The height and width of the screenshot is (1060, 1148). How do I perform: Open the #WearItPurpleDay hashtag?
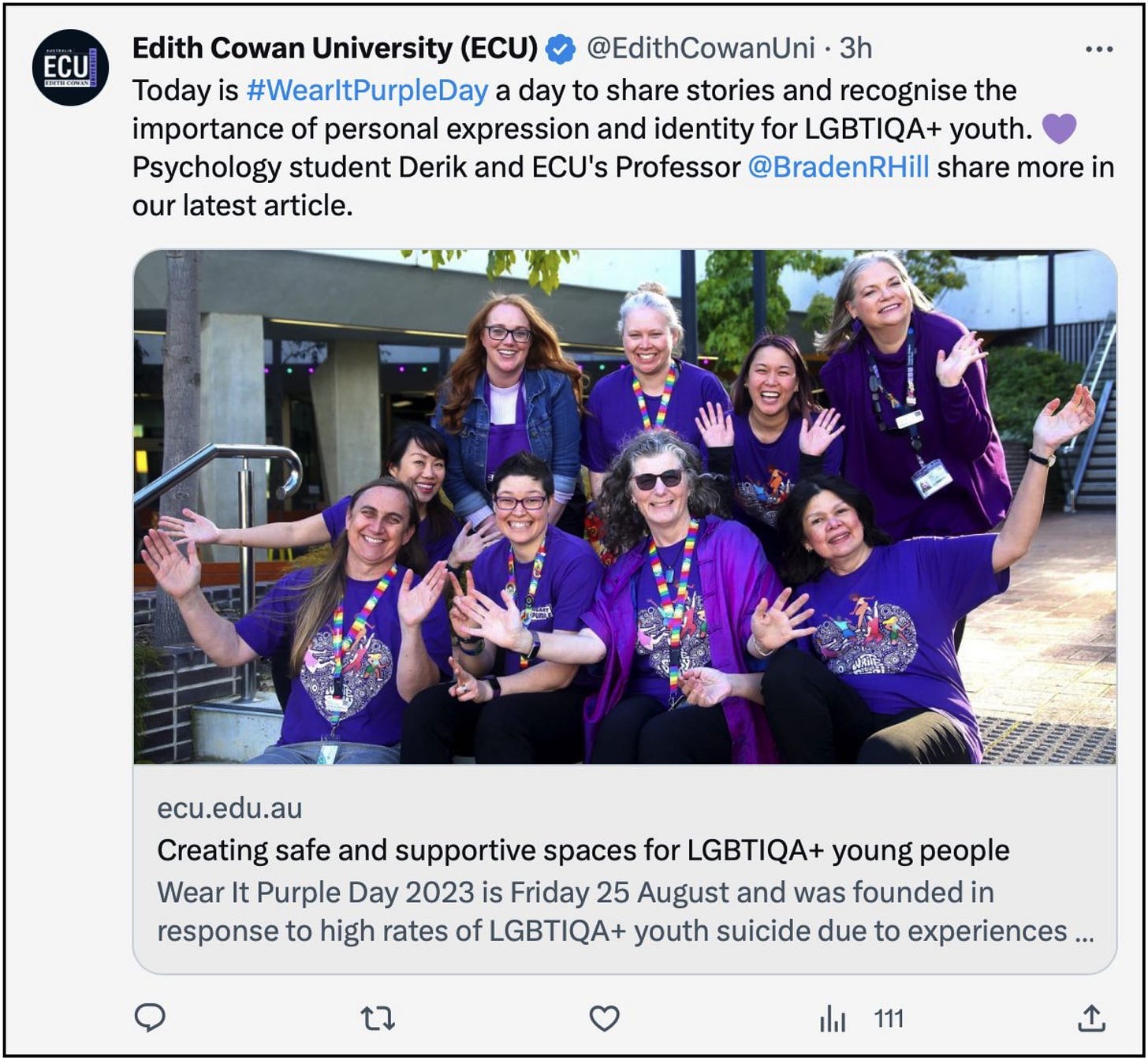point(367,91)
